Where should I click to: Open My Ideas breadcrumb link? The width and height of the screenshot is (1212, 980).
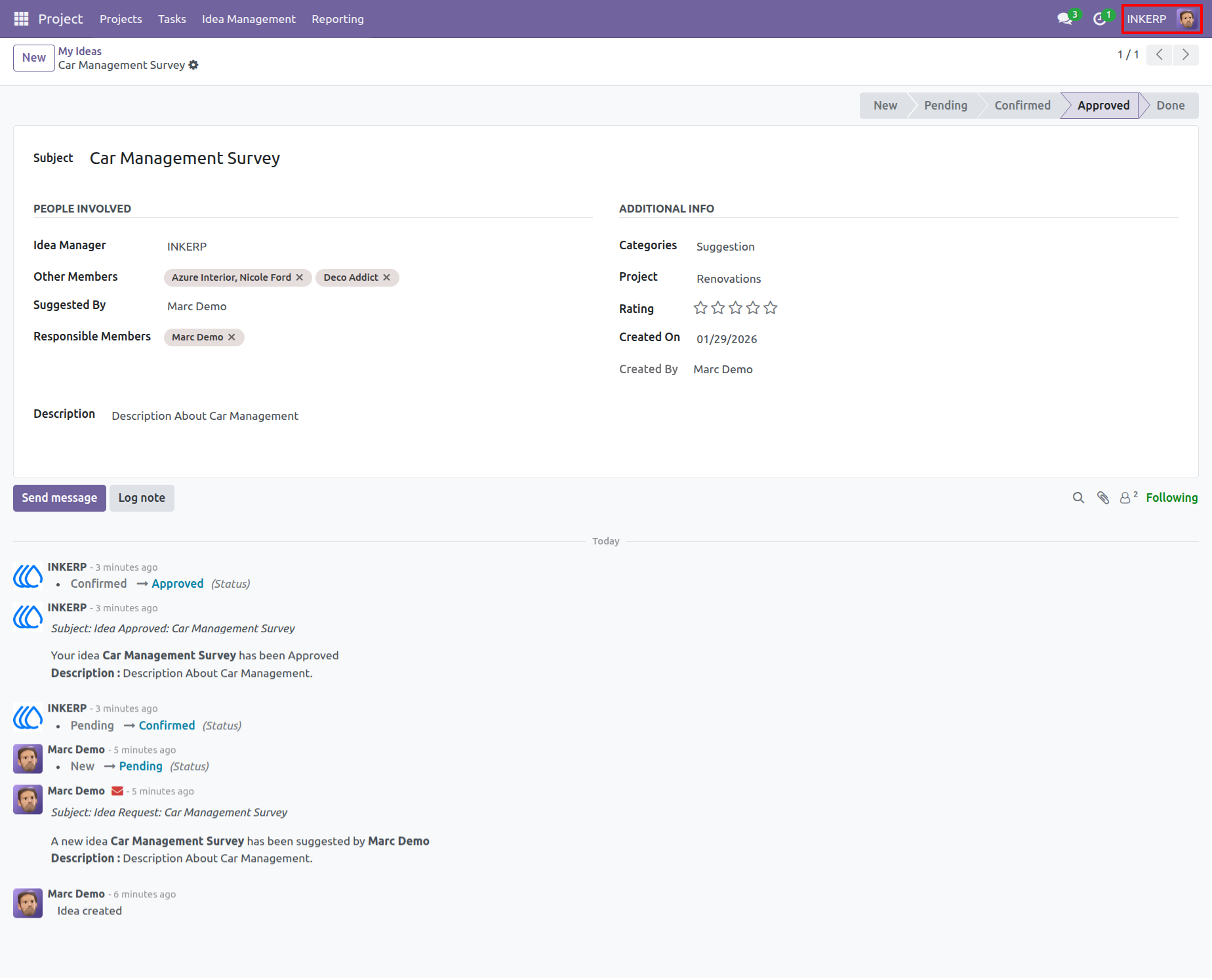[80, 51]
